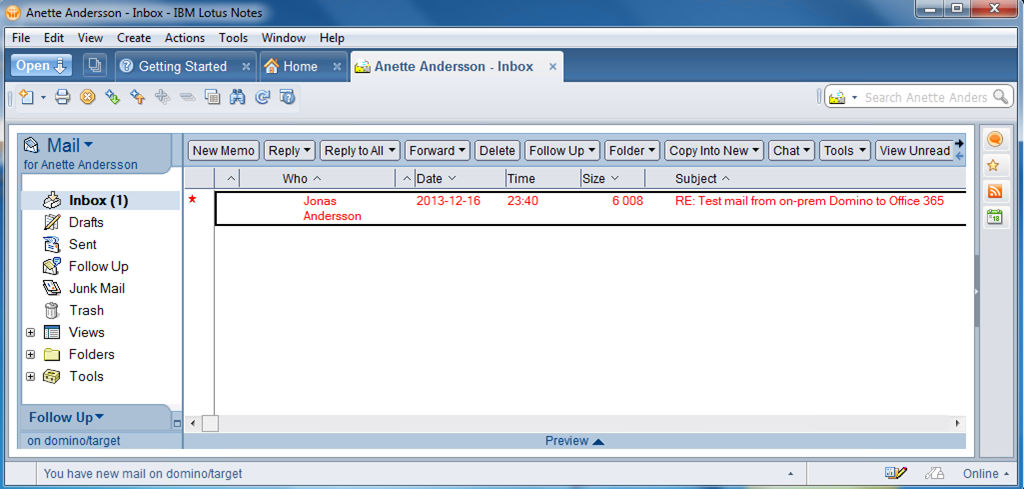Click the thumbnails icon next to Open
This screenshot has height=489, width=1024.
[x=95, y=65]
